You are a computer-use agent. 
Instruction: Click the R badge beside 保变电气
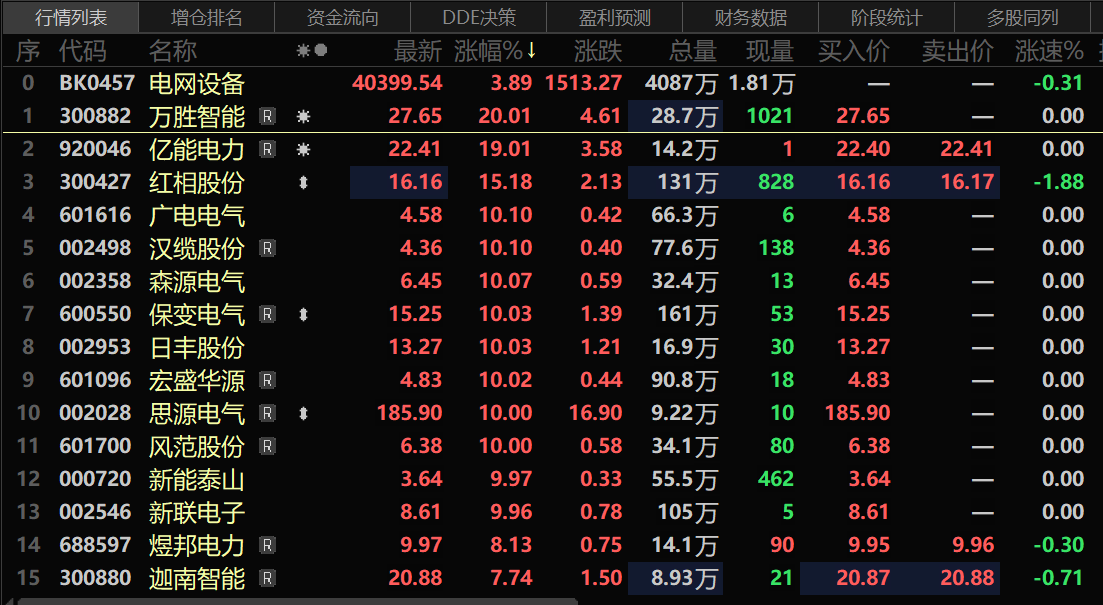[x=267, y=314]
